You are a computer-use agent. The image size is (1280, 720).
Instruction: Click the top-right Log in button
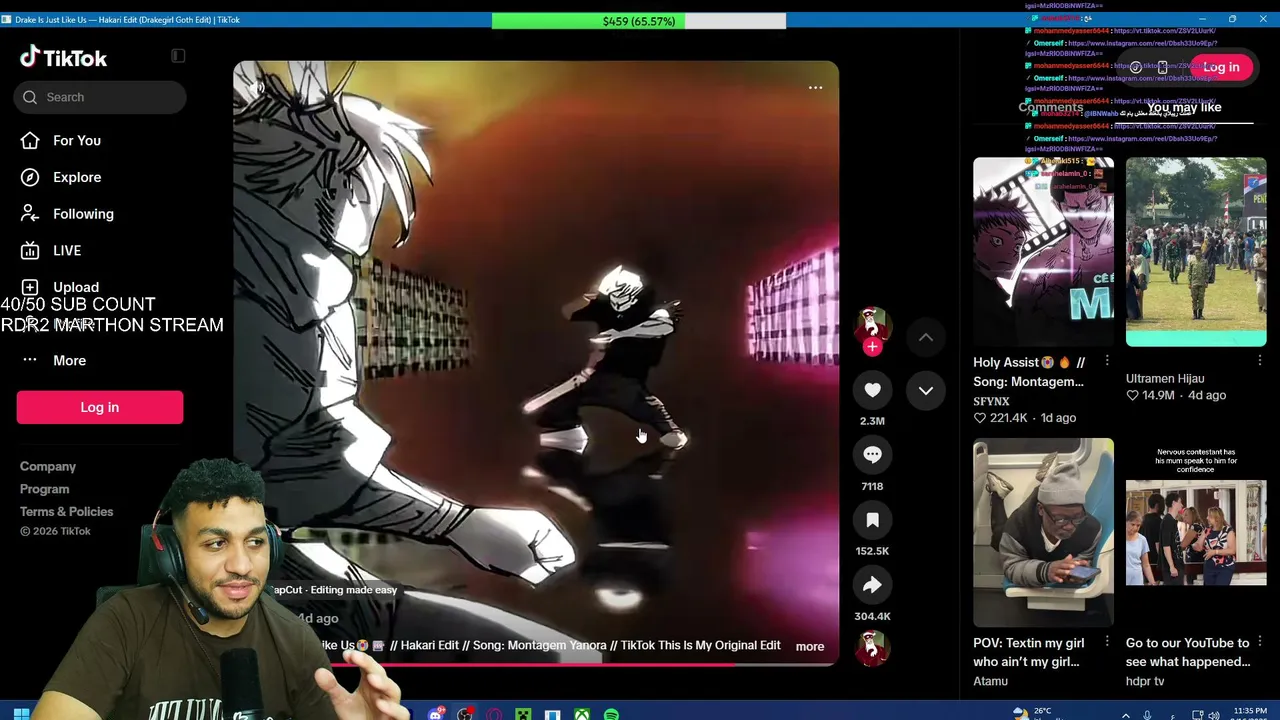click(x=1221, y=67)
